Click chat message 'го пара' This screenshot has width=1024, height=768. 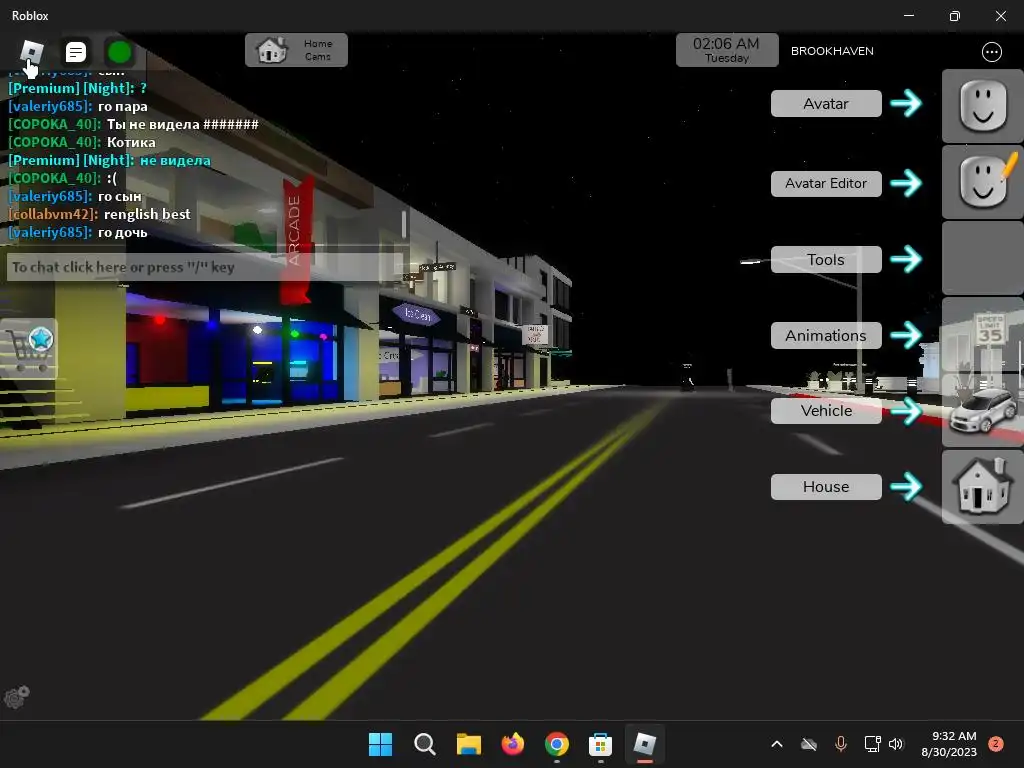pos(122,106)
